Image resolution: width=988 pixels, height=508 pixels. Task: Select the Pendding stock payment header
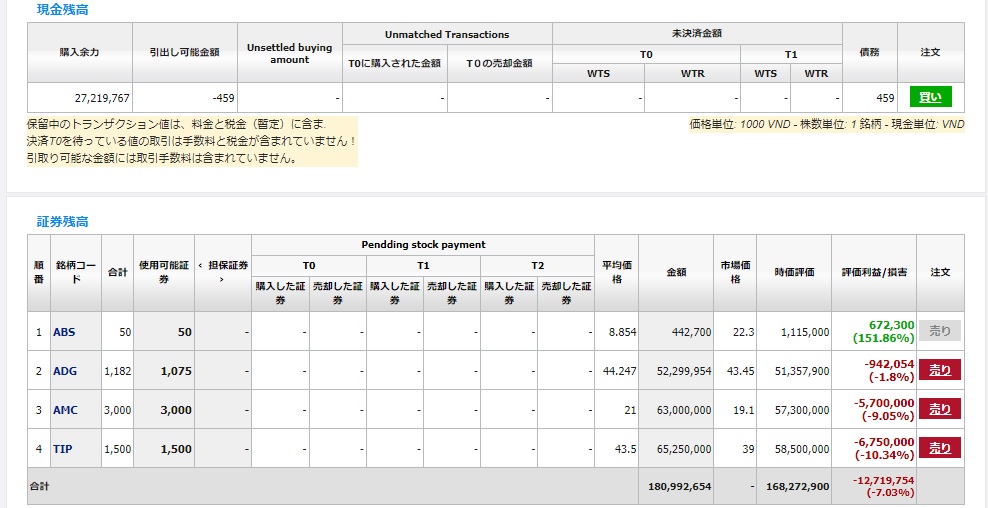(x=423, y=245)
